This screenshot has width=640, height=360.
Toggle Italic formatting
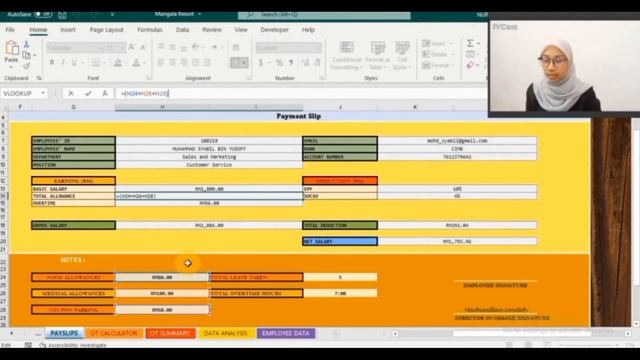63,63
